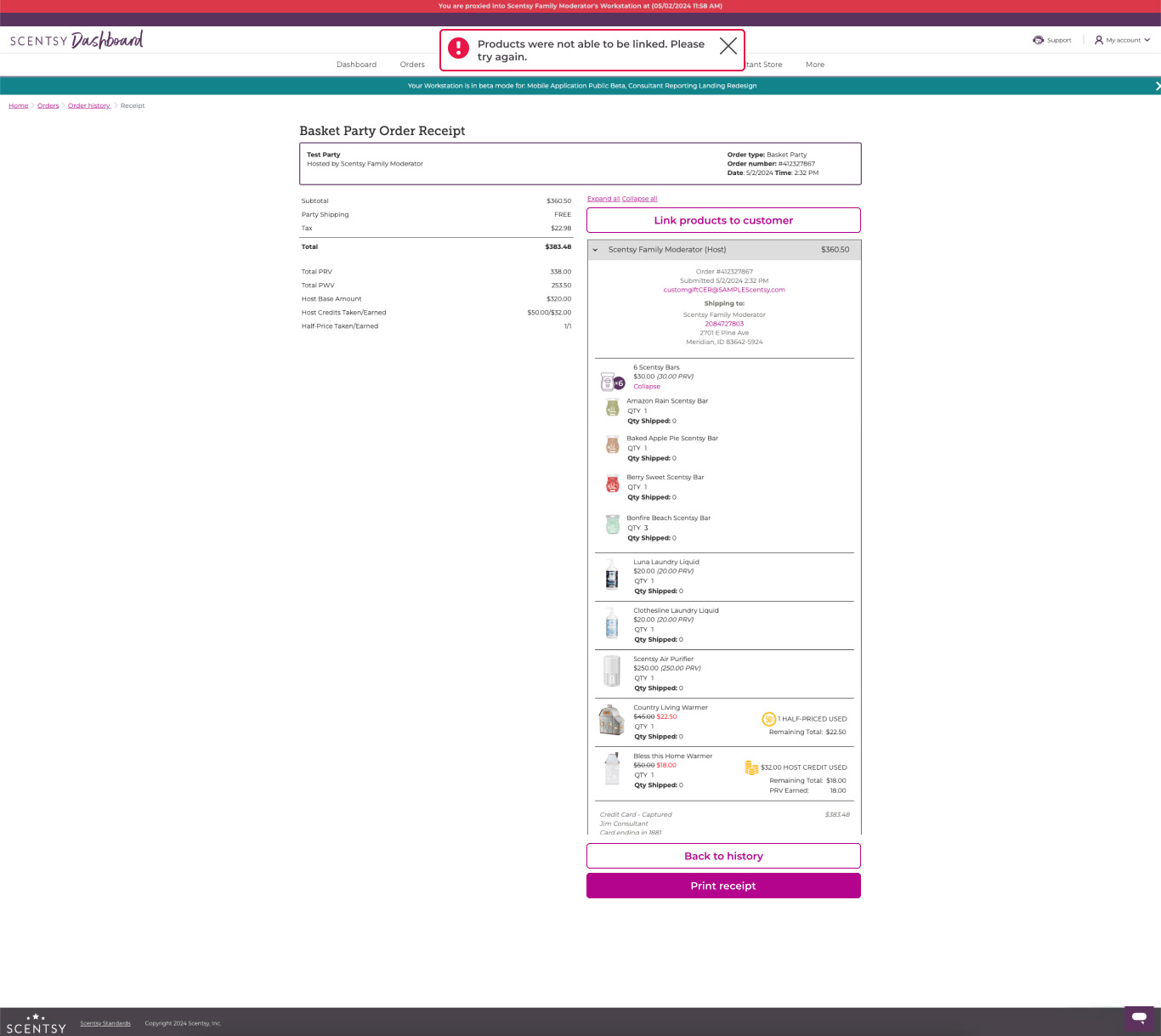Click Back to history button
Screen dimensions: 1161x1036
[723, 856]
